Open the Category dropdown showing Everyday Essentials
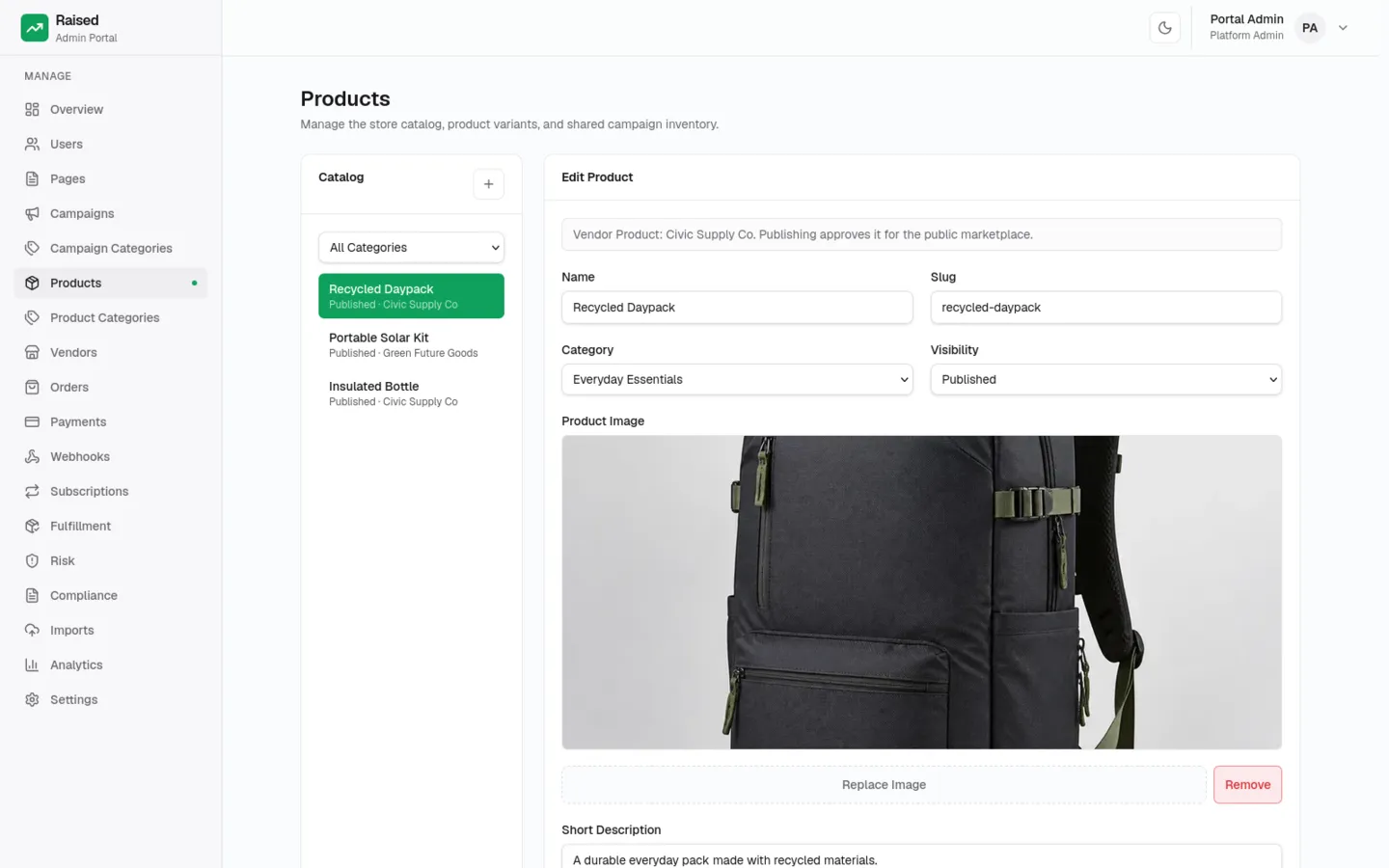 point(737,379)
